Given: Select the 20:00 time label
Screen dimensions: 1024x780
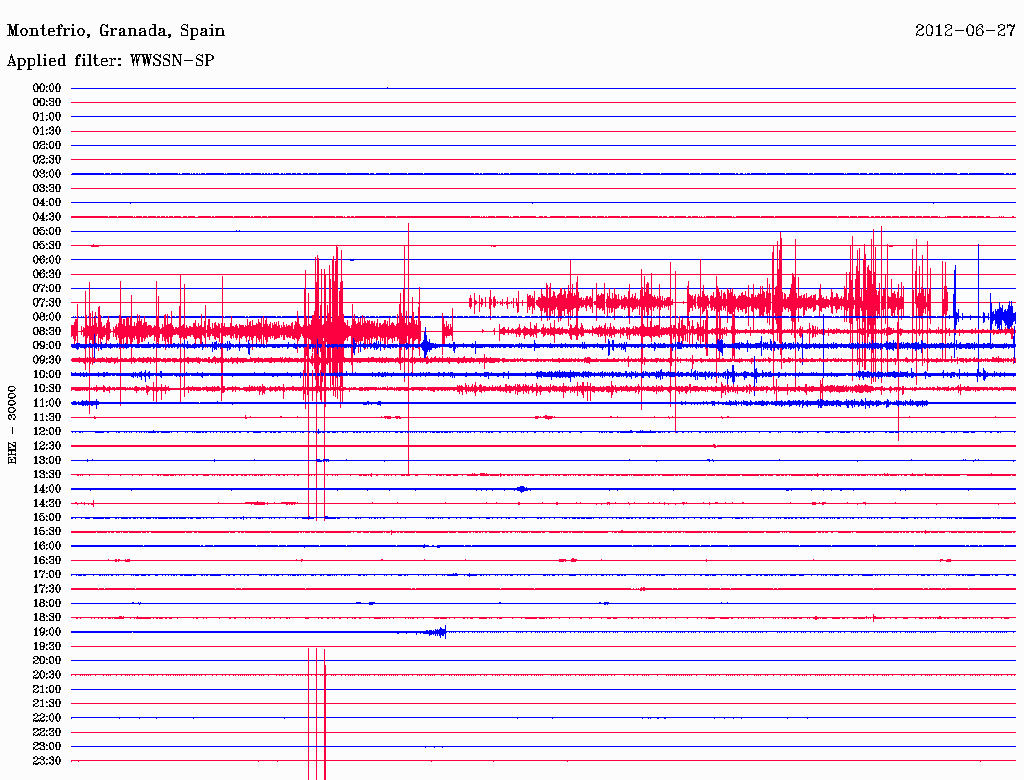Looking at the screenshot, I should click(x=47, y=660).
